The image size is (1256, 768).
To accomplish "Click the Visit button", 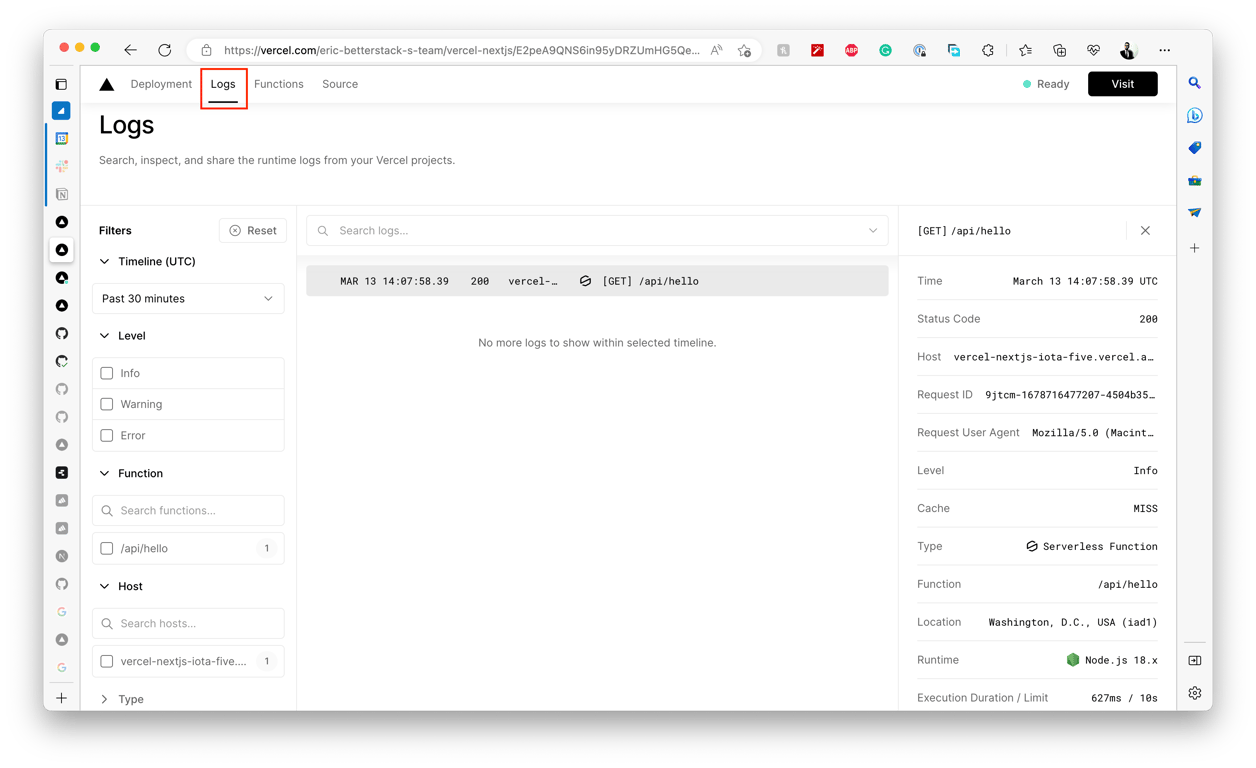I will pos(1123,84).
